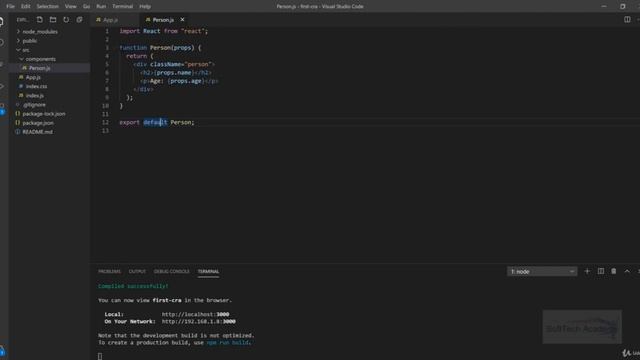This screenshot has width=640, height=360.
Task: Open Person.js in the Explorer tree
Action: pyautogui.click(x=39, y=68)
